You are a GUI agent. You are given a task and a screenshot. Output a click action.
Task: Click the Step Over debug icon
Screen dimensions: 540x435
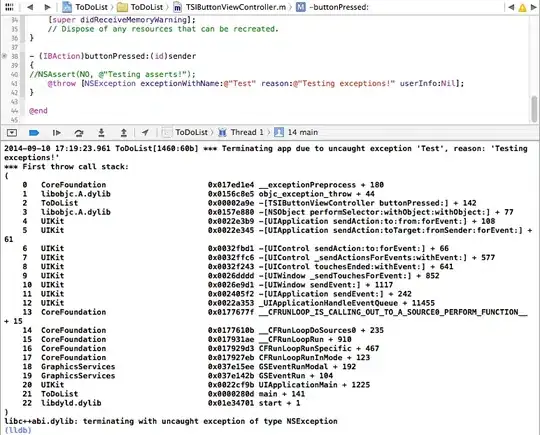[x=79, y=133]
